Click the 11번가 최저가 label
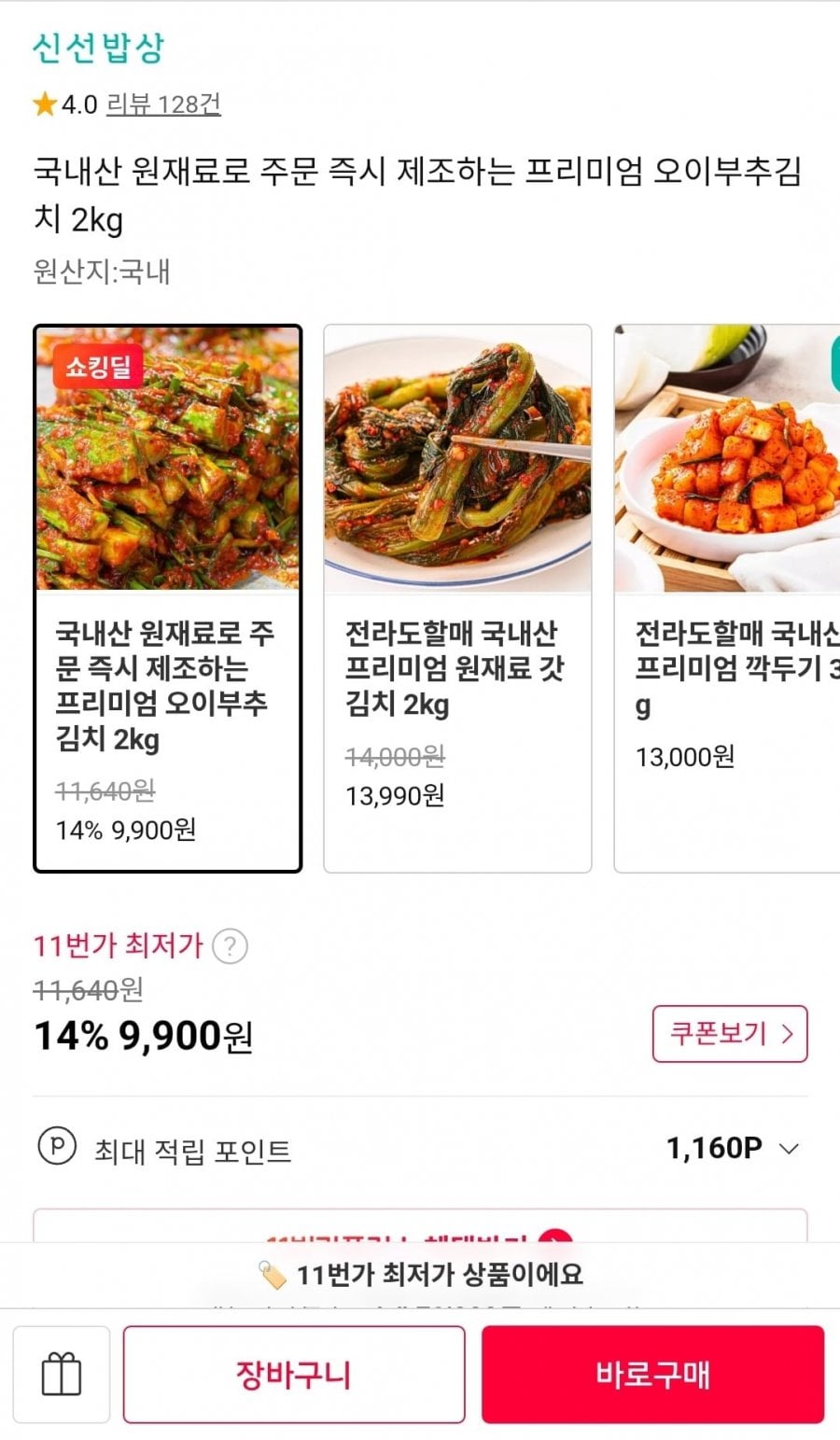 click(119, 946)
